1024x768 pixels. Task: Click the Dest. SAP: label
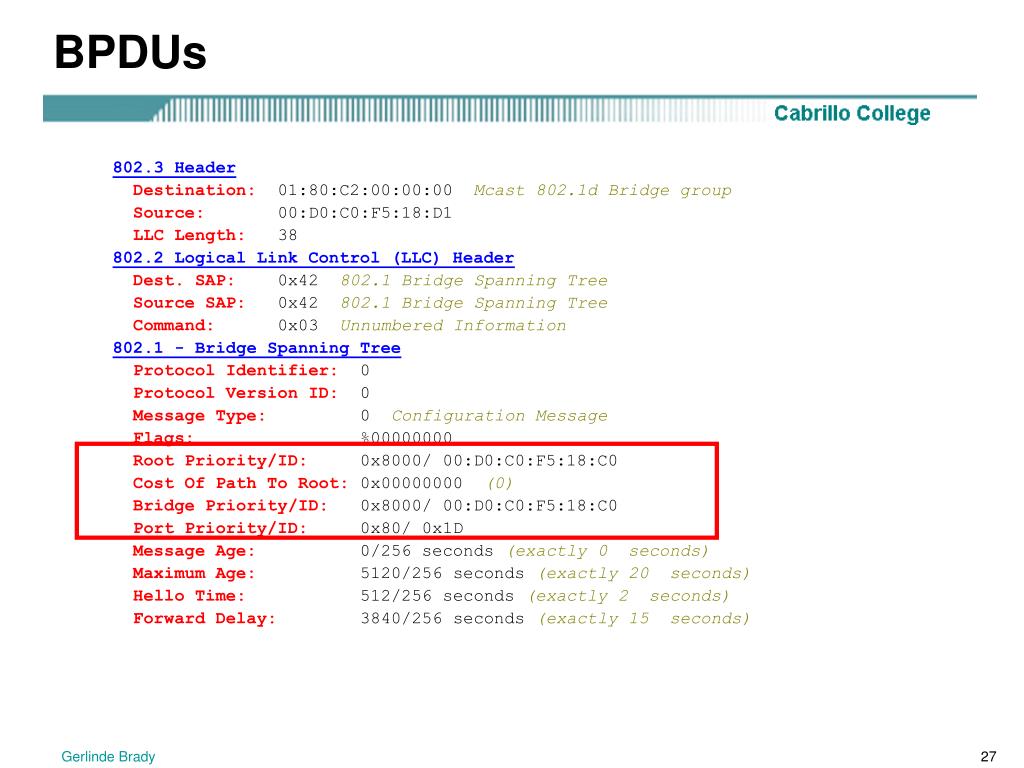184,280
